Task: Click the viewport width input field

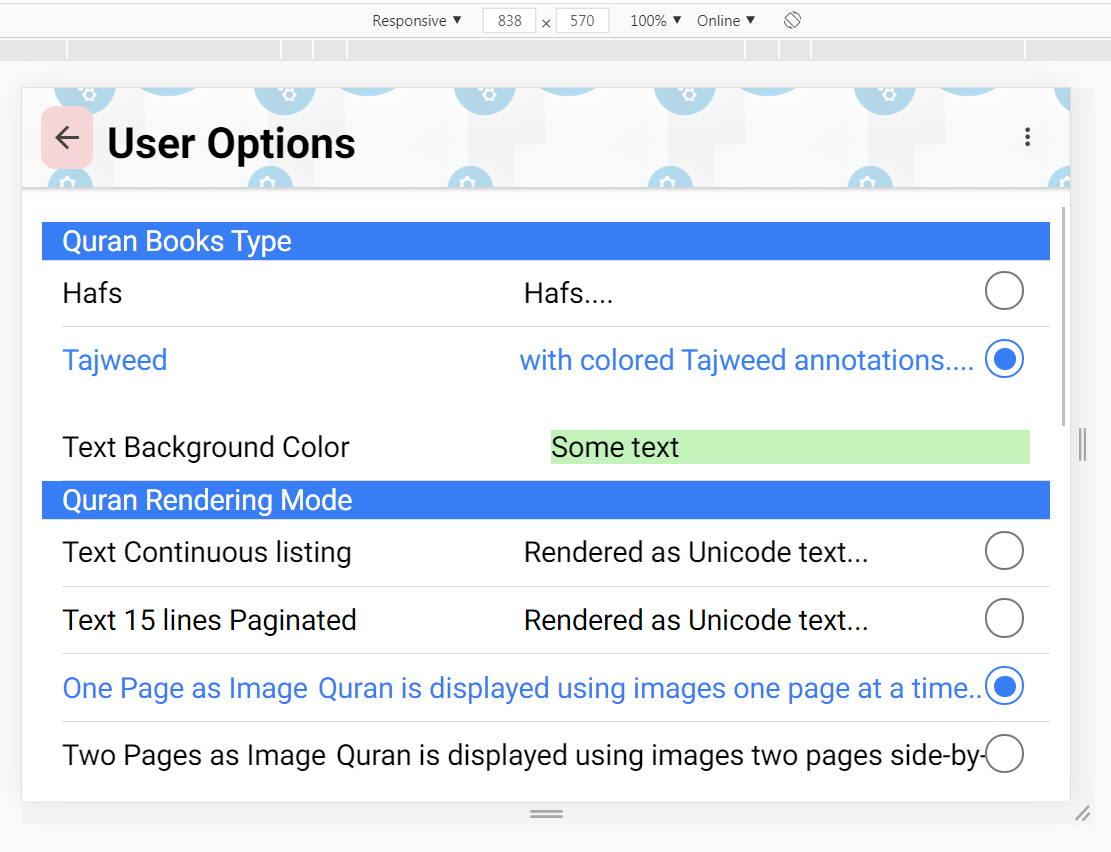Action: tap(509, 20)
